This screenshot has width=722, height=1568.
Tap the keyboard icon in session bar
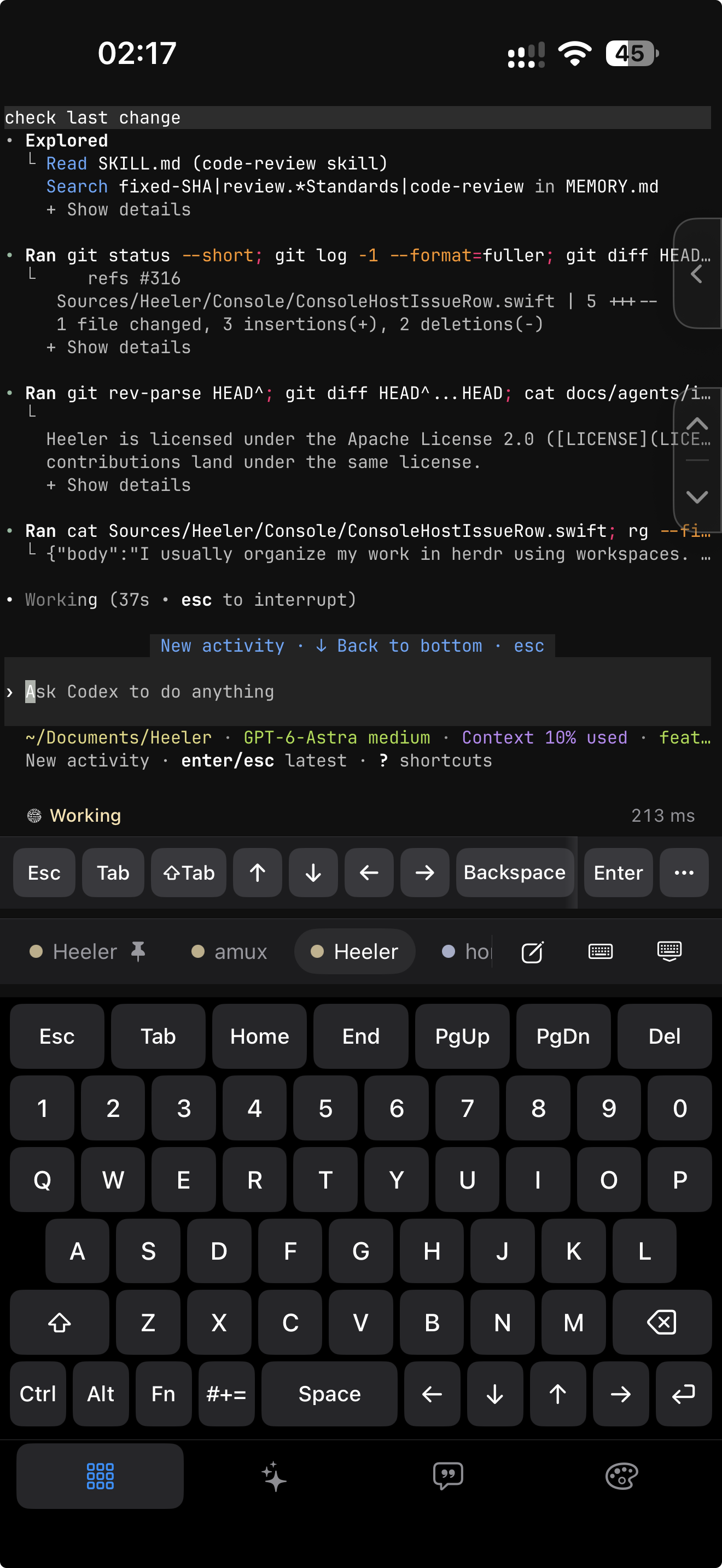[x=600, y=951]
